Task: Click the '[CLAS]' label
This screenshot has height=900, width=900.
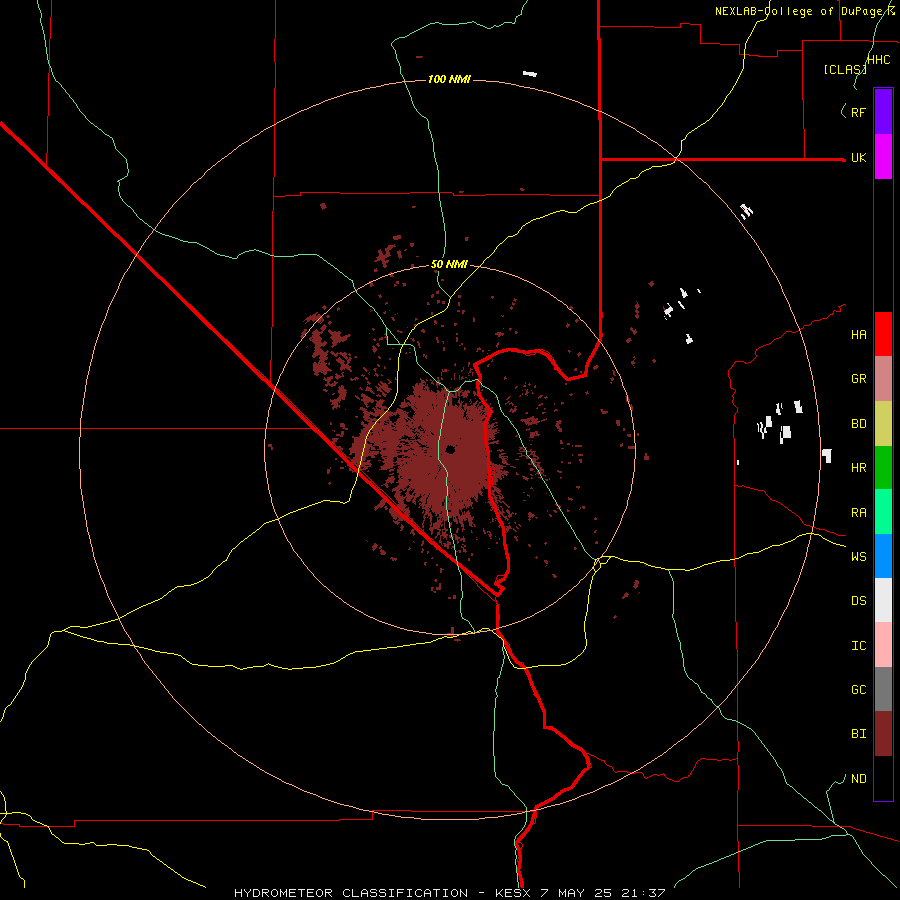Action: click(x=845, y=69)
